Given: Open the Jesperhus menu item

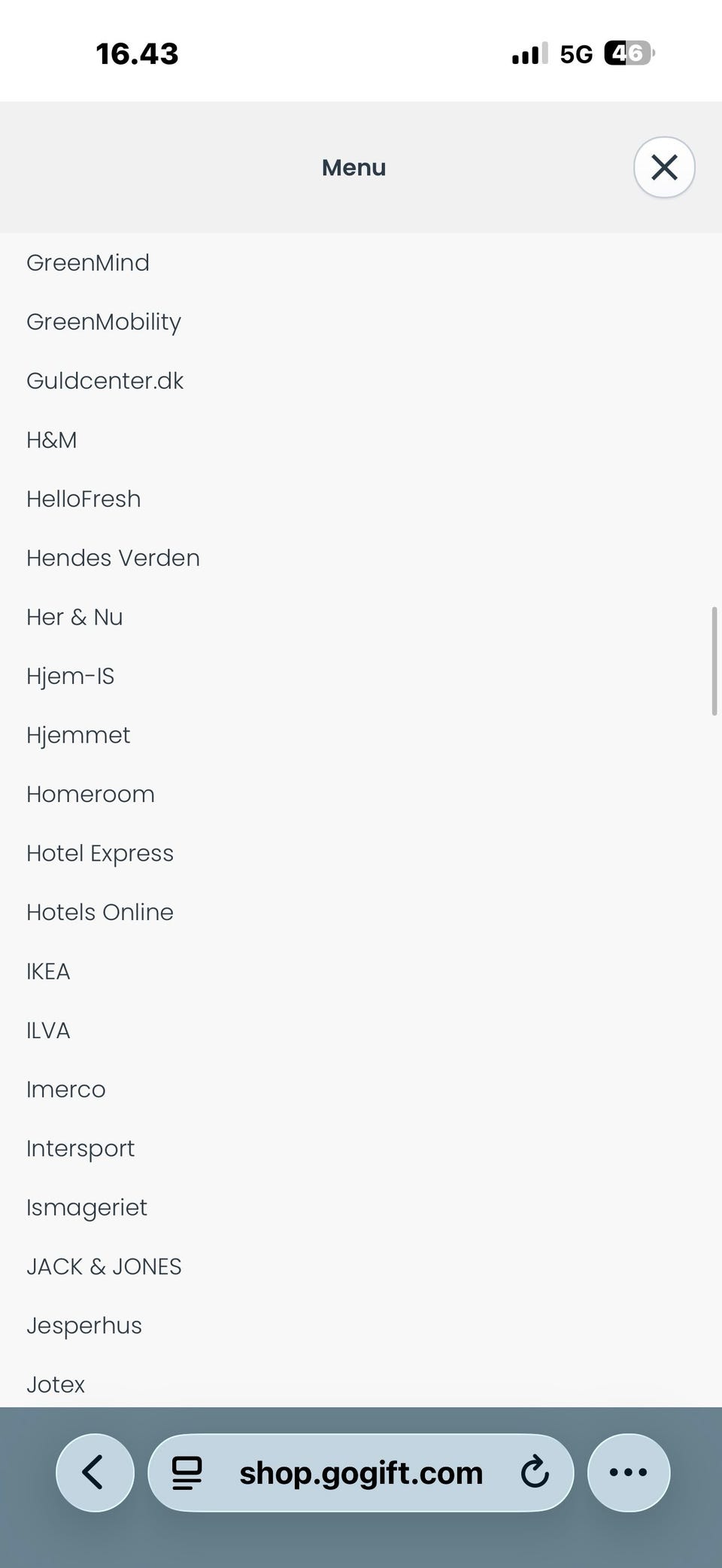Looking at the screenshot, I should coord(84,1325).
